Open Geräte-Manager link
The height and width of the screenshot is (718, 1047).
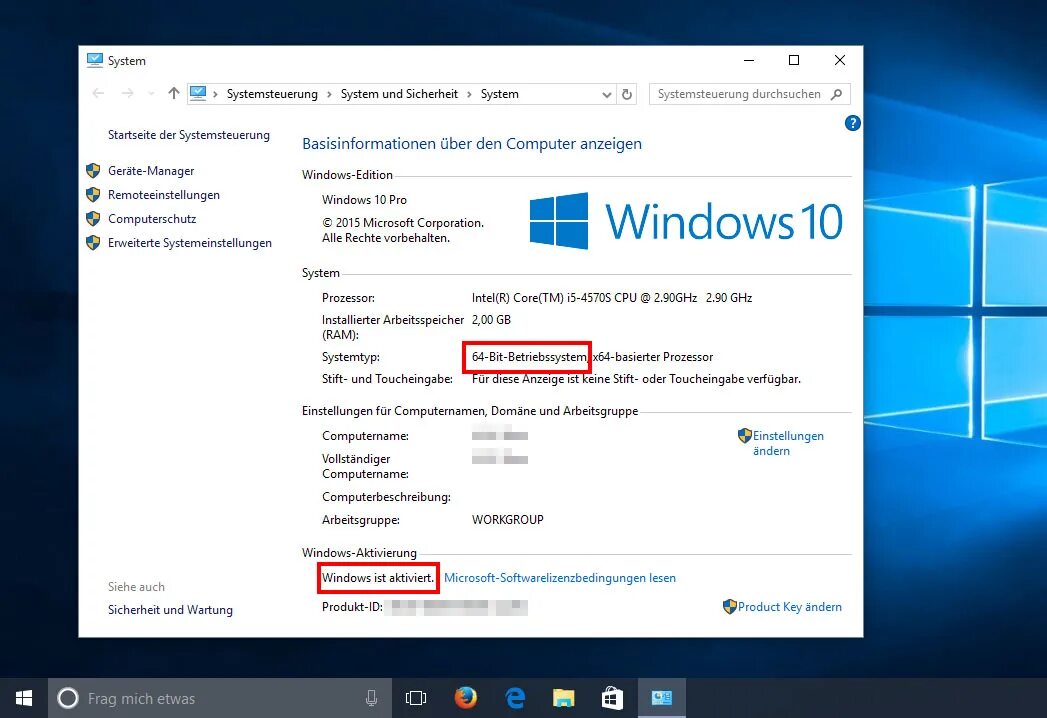pyautogui.click(x=151, y=171)
